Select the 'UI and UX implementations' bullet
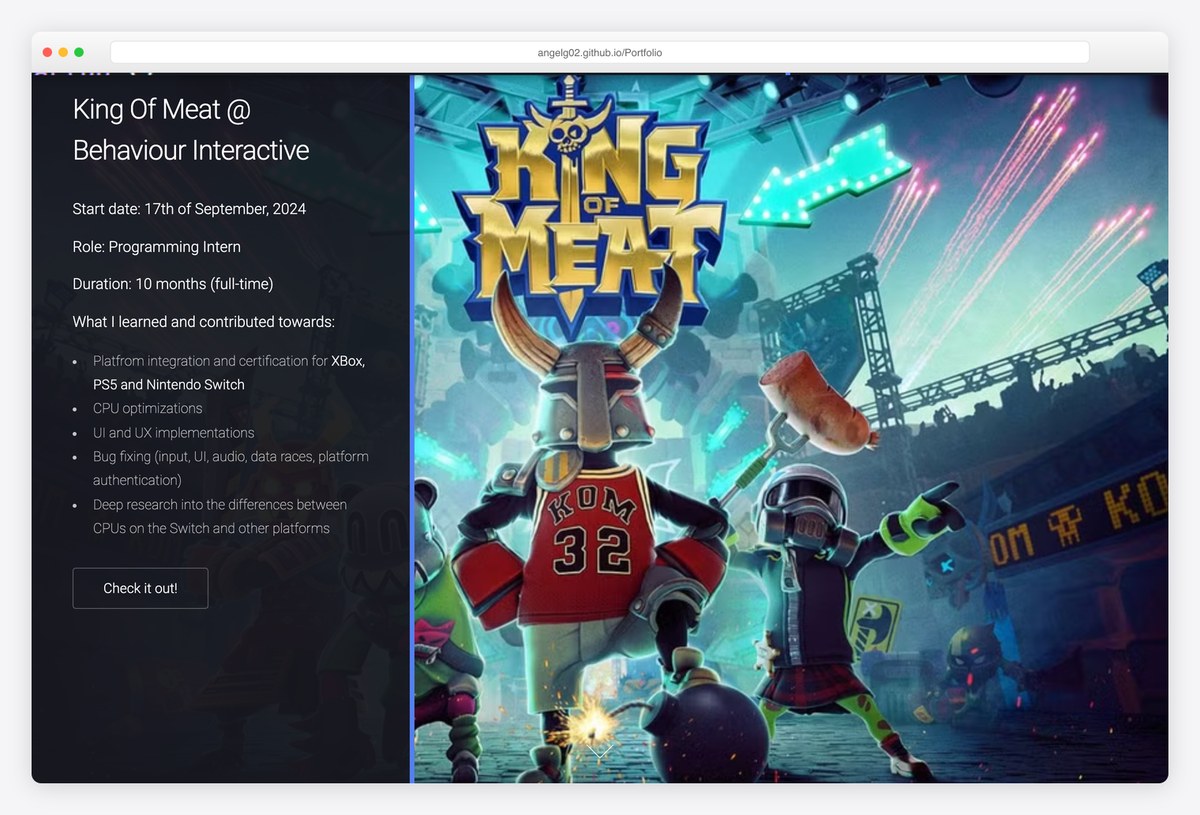The width and height of the screenshot is (1200, 815). (174, 432)
